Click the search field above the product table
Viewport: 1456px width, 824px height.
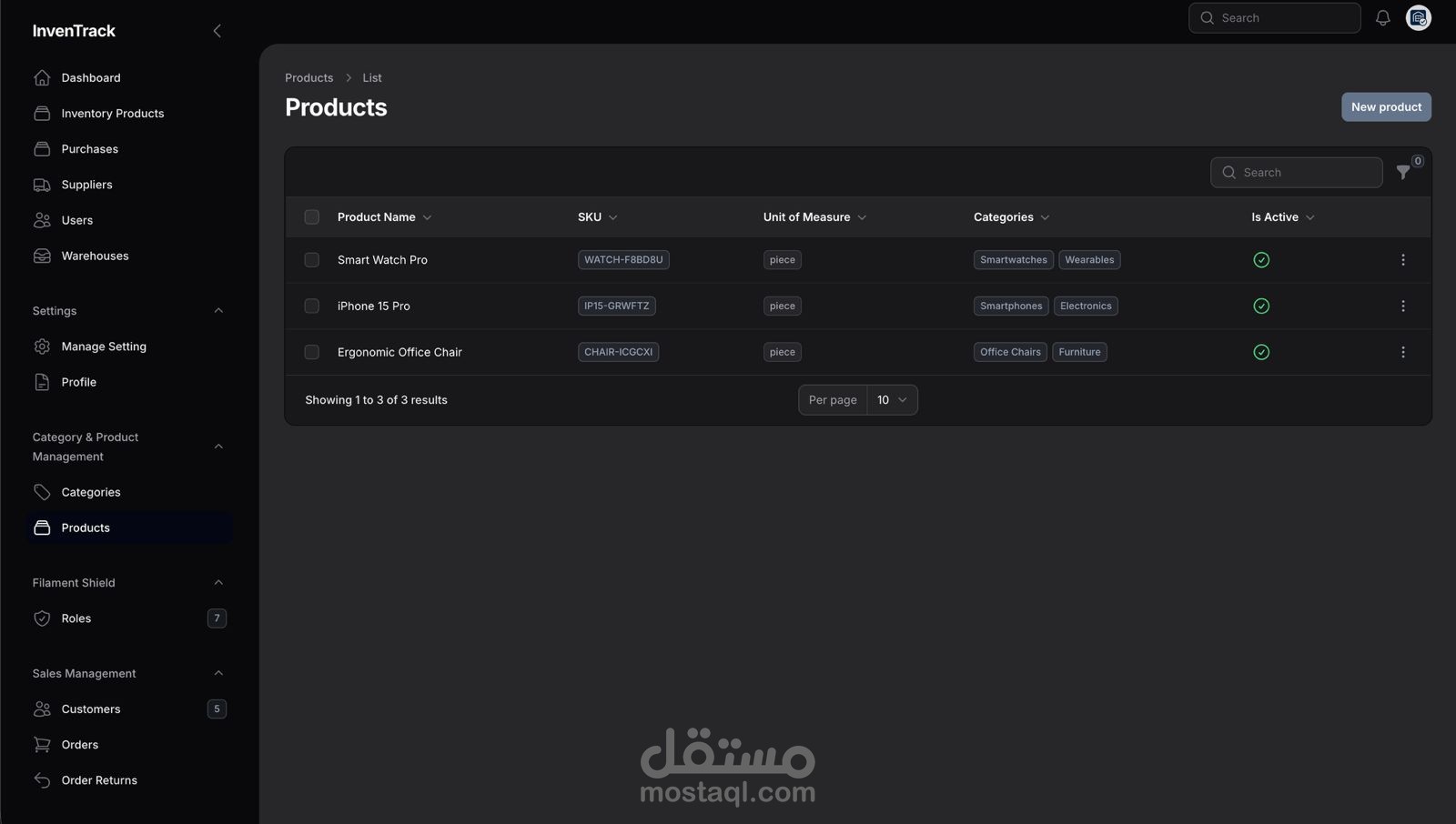pyautogui.click(x=1296, y=172)
